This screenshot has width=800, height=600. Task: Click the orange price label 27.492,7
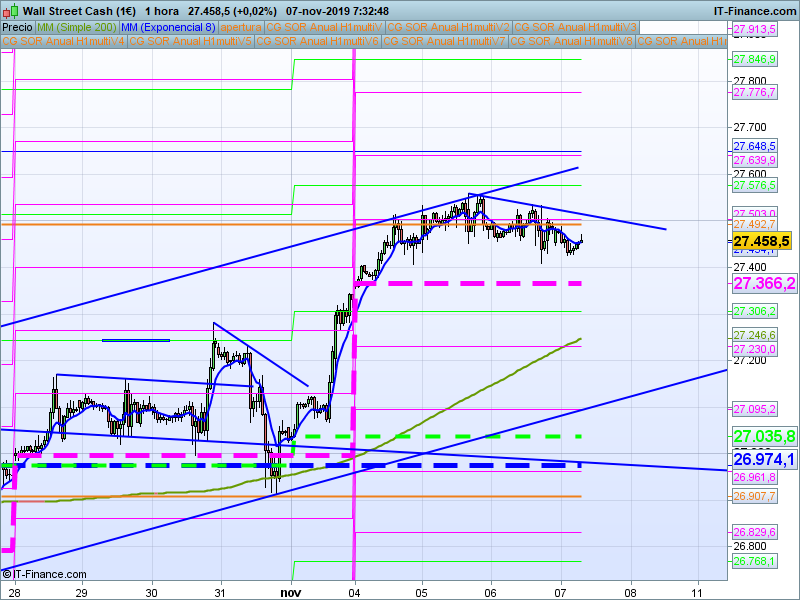pos(754,224)
